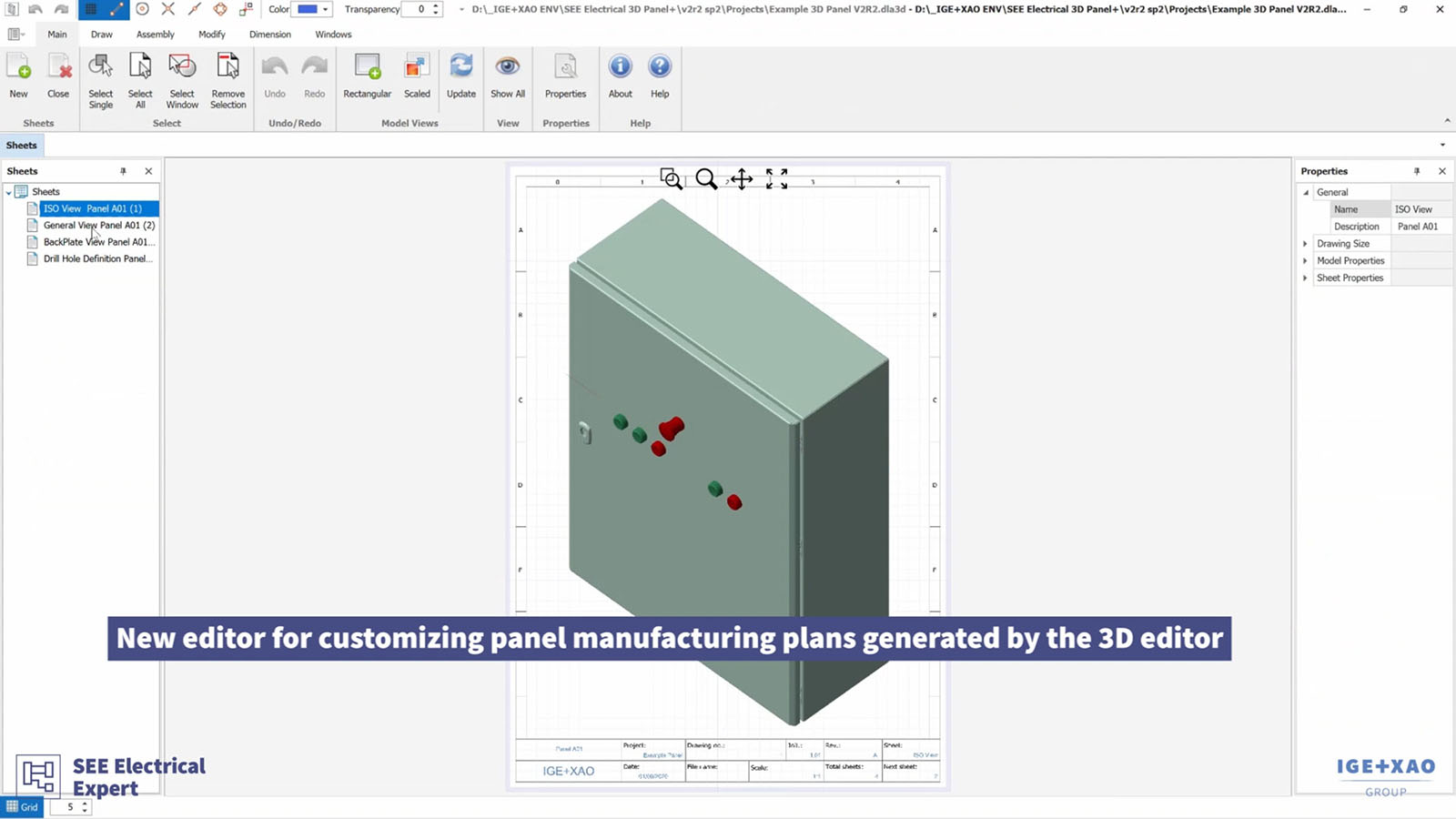This screenshot has height=819, width=1456.
Task: Collapse the Sheets tree root
Action: (x=8, y=192)
